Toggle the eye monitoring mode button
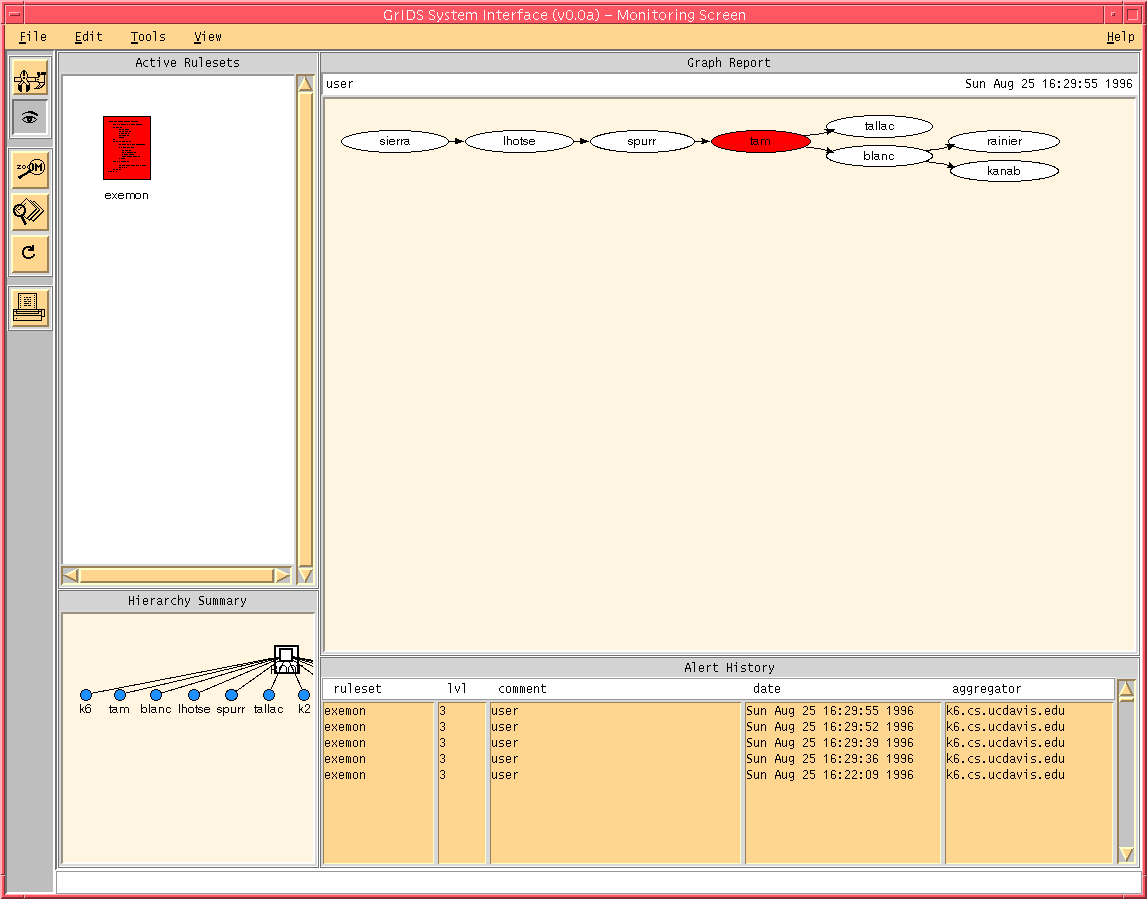Viewport: 1147px width, 899px height. 30,118
